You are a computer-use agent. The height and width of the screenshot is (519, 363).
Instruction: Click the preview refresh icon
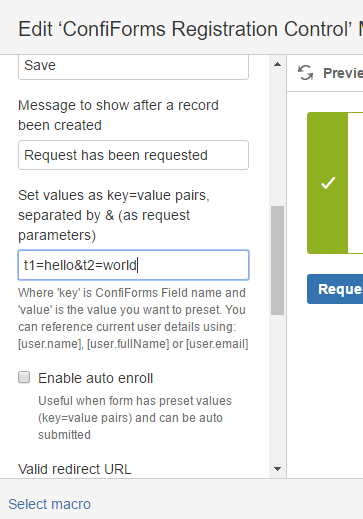click(305, 73)
